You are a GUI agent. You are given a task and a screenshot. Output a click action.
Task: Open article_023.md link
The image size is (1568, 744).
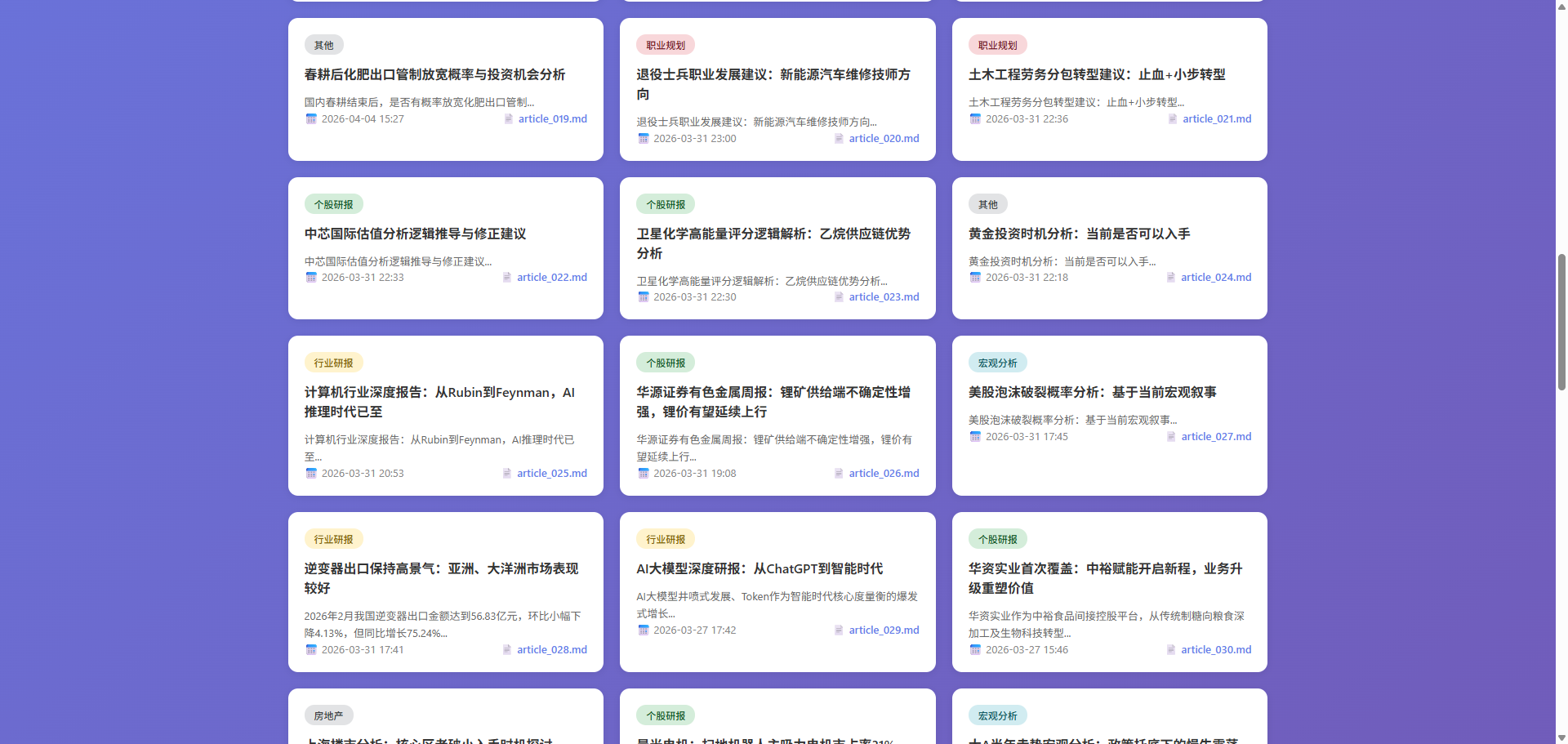pyautogui.click(x=884, y=297)
